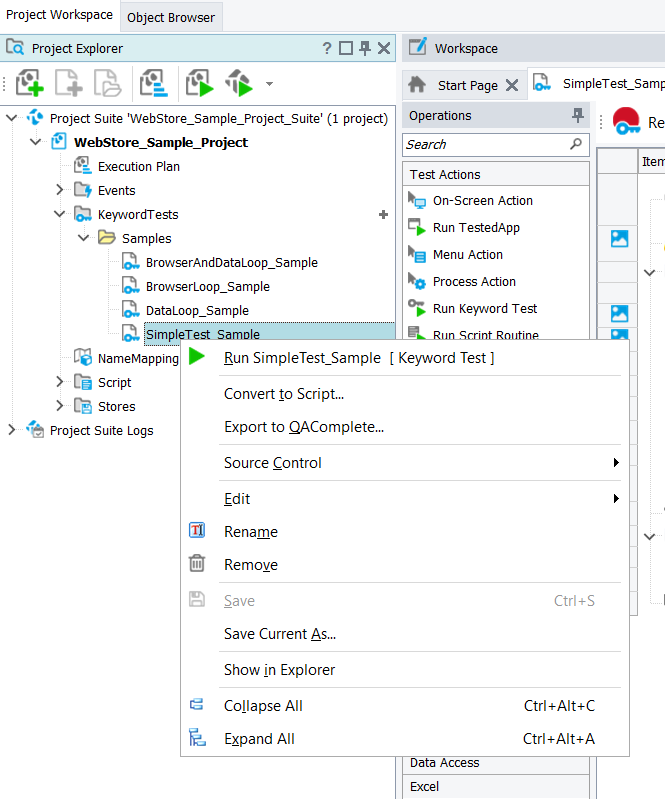Viewport: 665px width, 799px height.
Task: Select Convert to Script menu item
Action: tap(284, 394)
